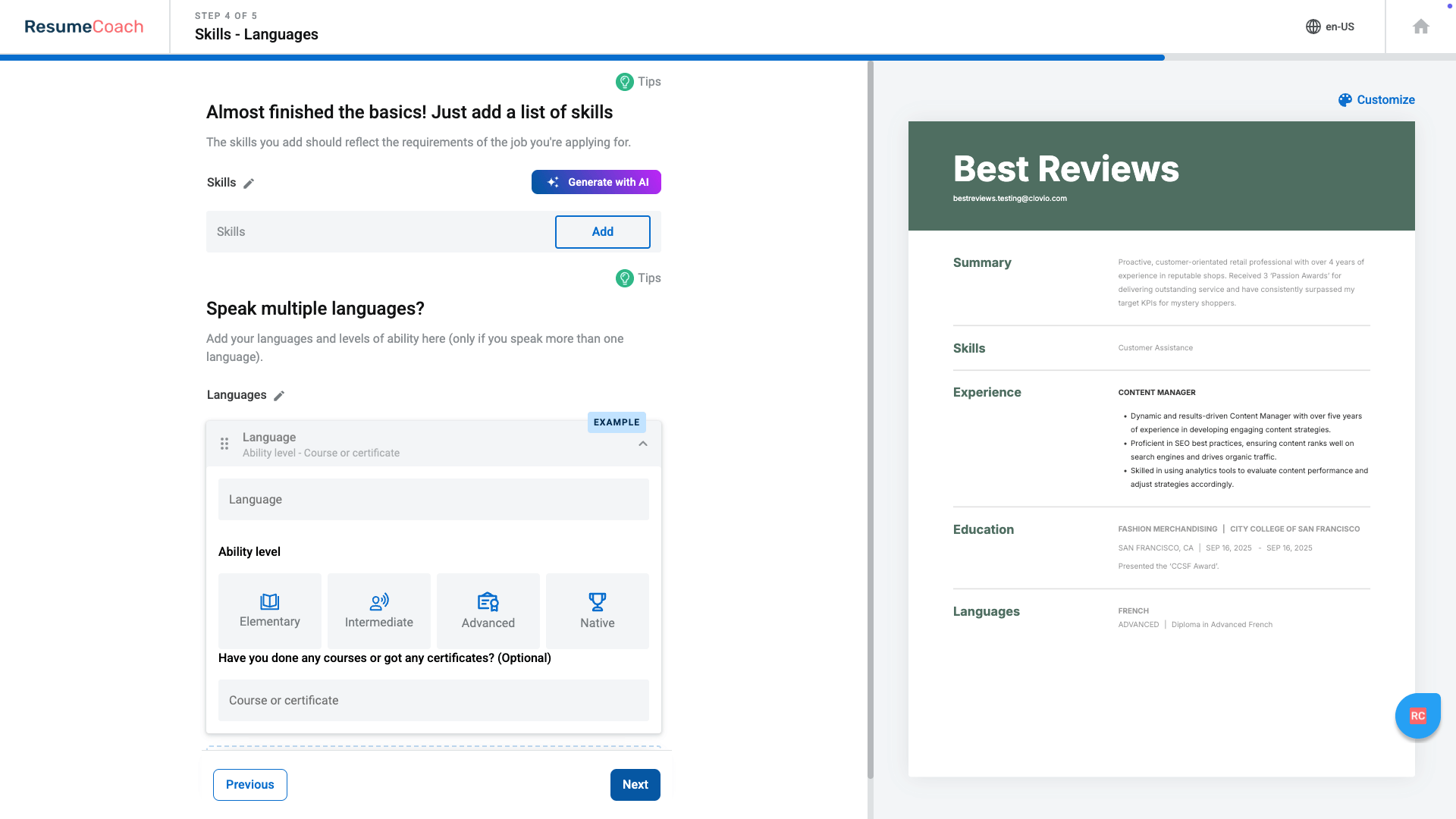Select the Advanced ability level
This screenshot has height=819, width=1456.
click(x=488, y=611)
